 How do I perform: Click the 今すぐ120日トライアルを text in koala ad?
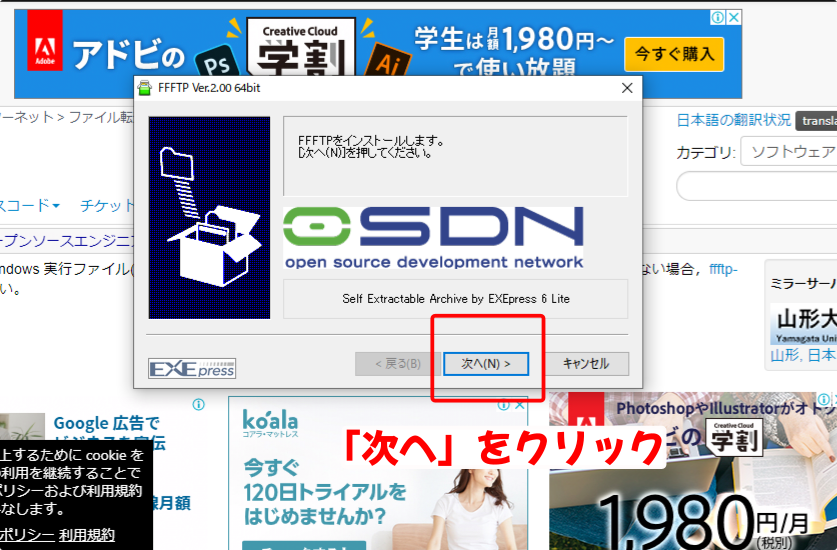coord(325,480)
